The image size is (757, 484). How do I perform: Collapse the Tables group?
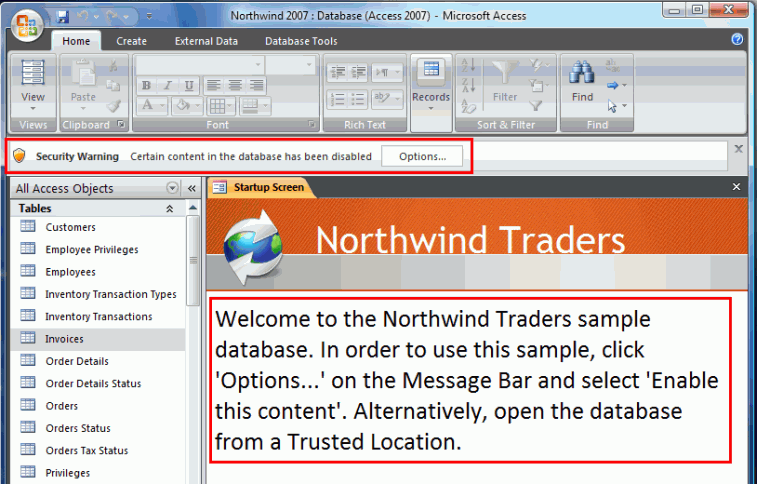point(169,208)
